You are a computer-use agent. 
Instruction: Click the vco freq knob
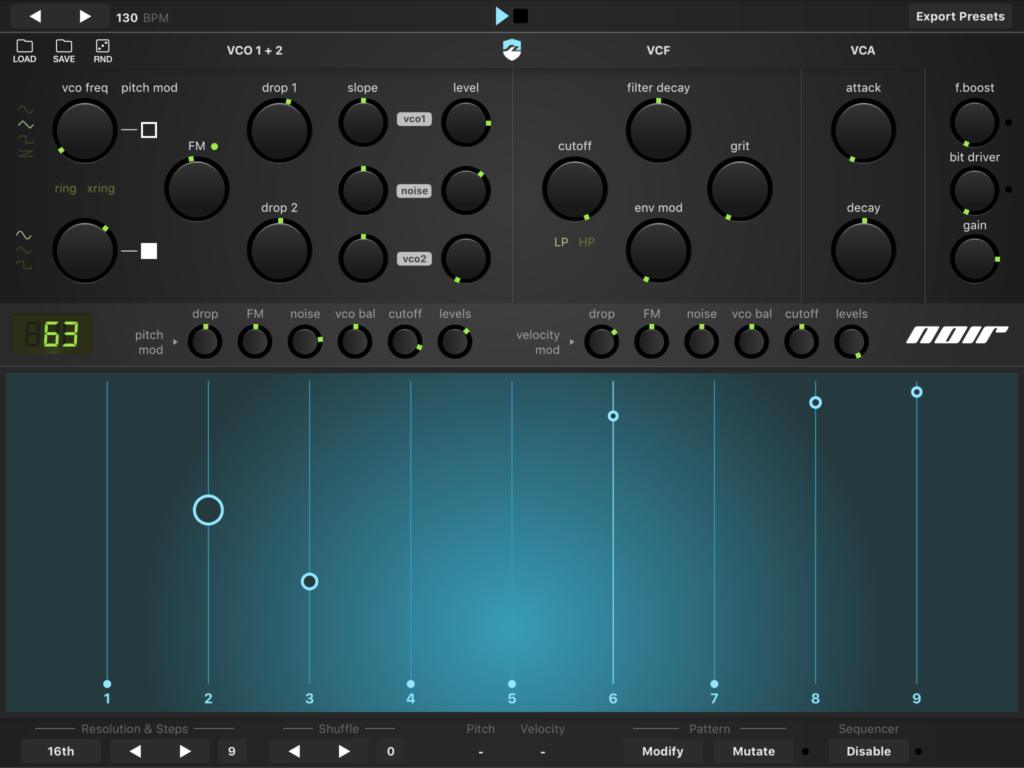(84, 130)
